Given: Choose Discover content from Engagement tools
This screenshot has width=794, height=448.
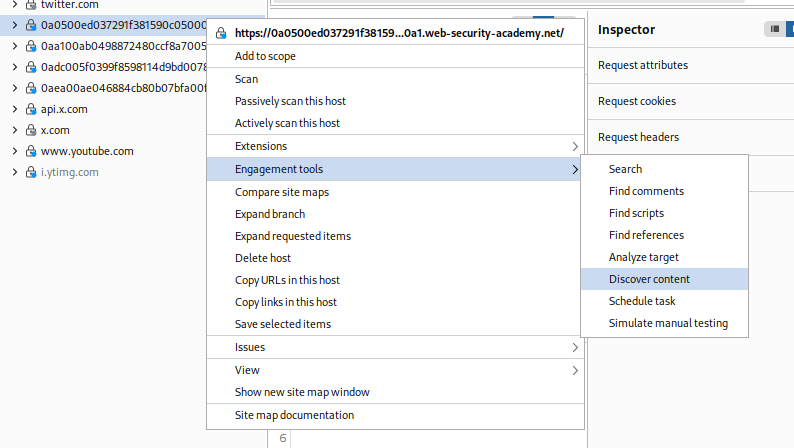Looking at the screenshot, I should pyautogui.click(x=649, y=279).
